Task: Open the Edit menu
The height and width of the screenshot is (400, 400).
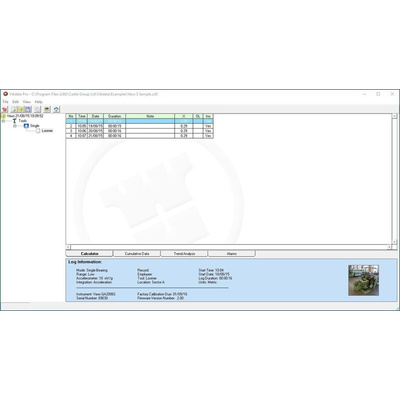Action: click(16, 102)
